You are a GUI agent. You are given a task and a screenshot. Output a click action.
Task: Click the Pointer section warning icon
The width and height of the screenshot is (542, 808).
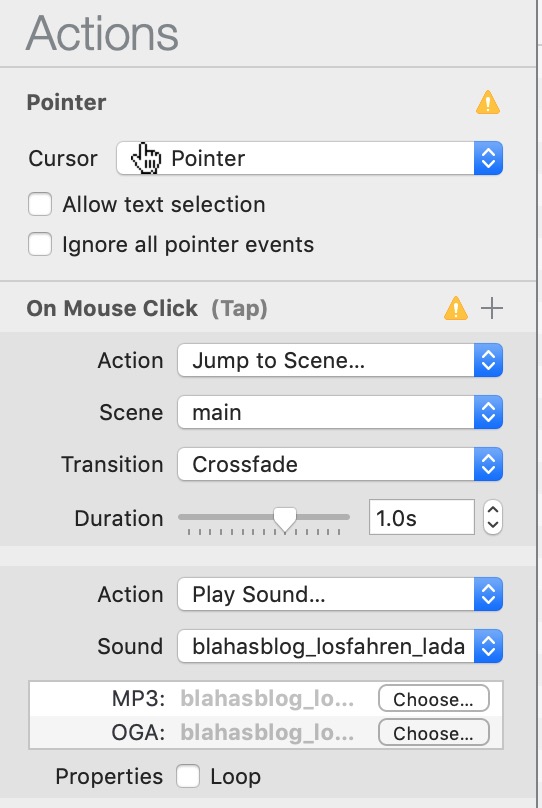(x=487, y=102)
